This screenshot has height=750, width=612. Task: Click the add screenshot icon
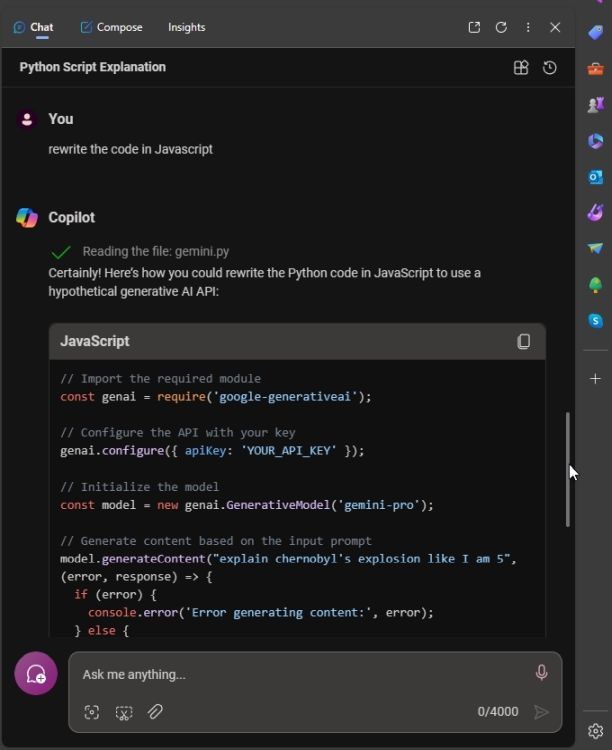pyautogui.click(x=124, y=712)
